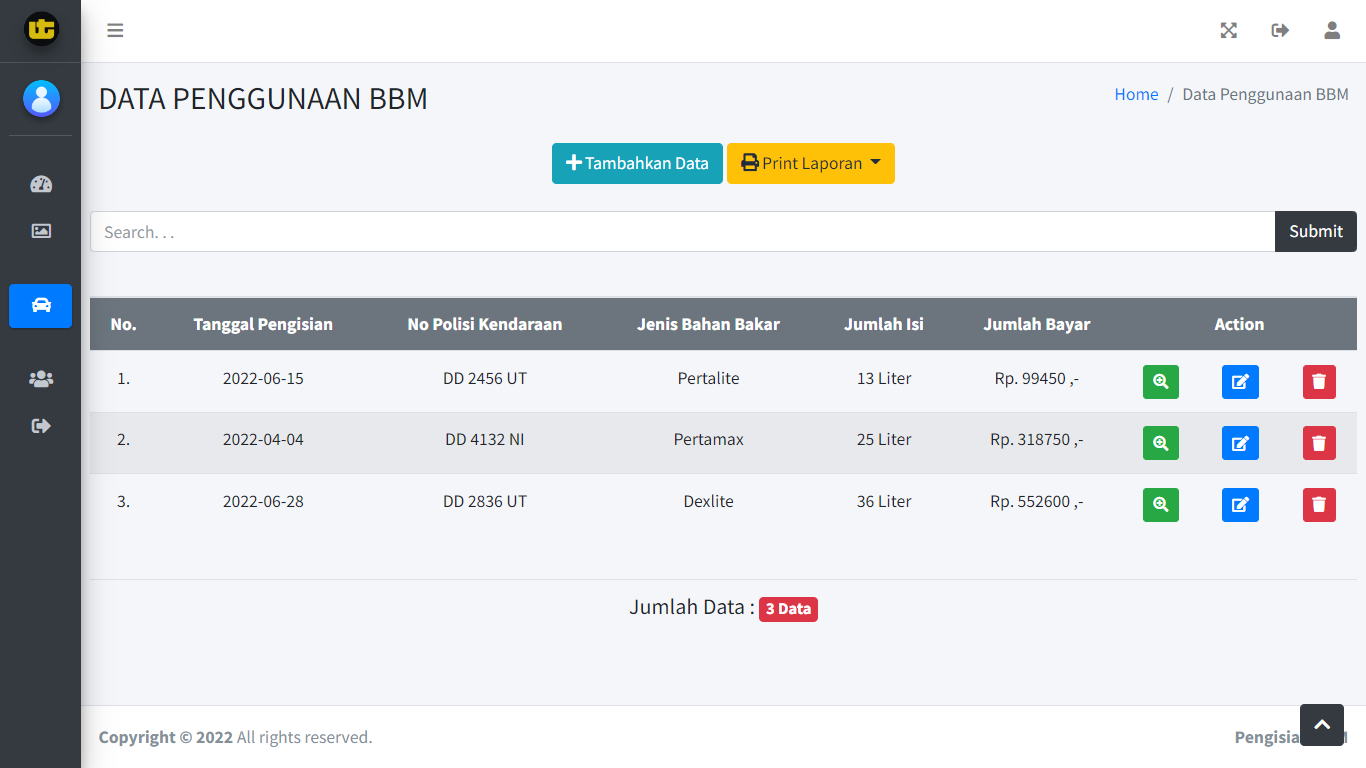Open the profile avatar above sidebar menu
This screenshot has width=1366, height=768.
click(40, 99)
